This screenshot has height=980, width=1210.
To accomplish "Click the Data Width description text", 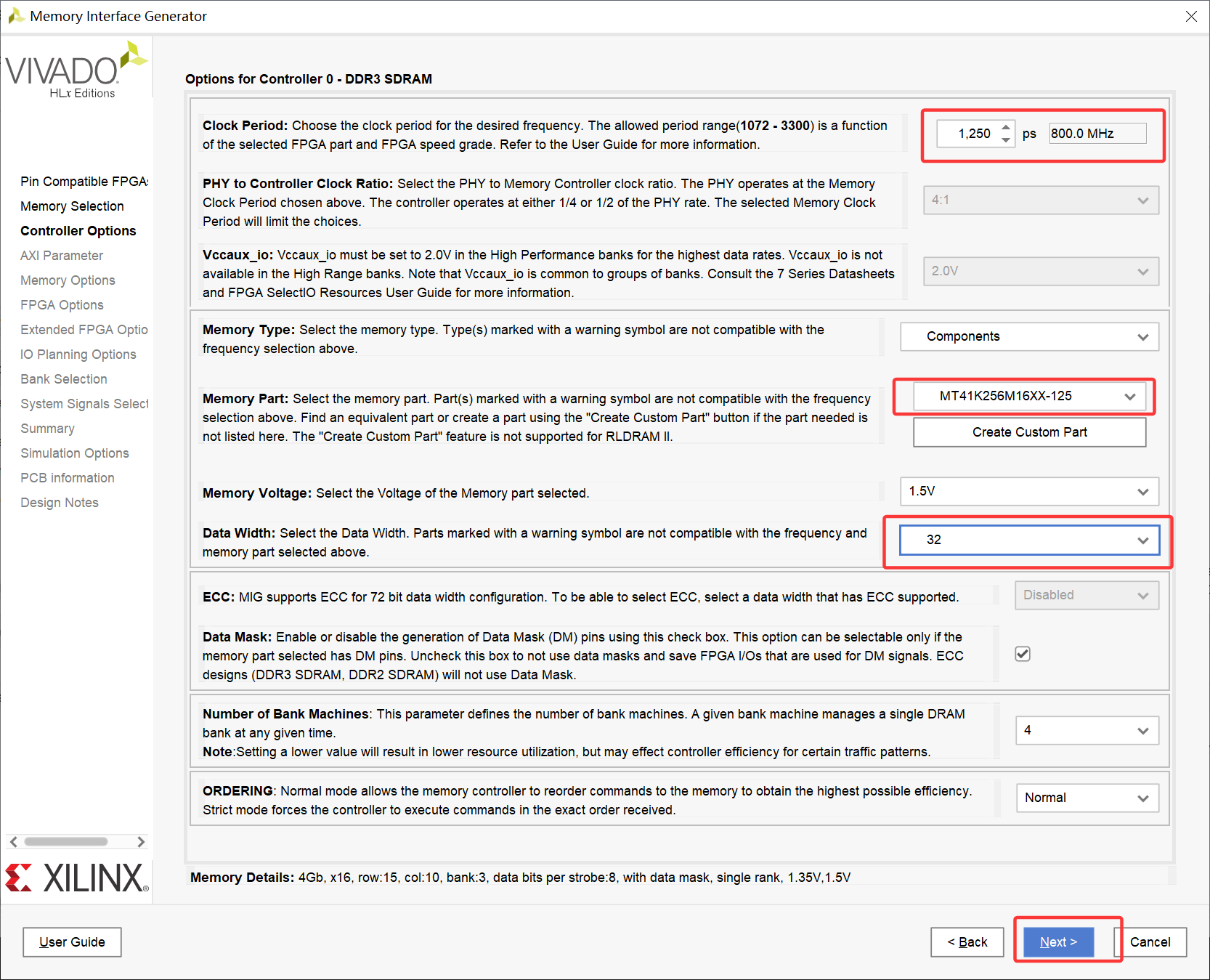I will [535, 543].
